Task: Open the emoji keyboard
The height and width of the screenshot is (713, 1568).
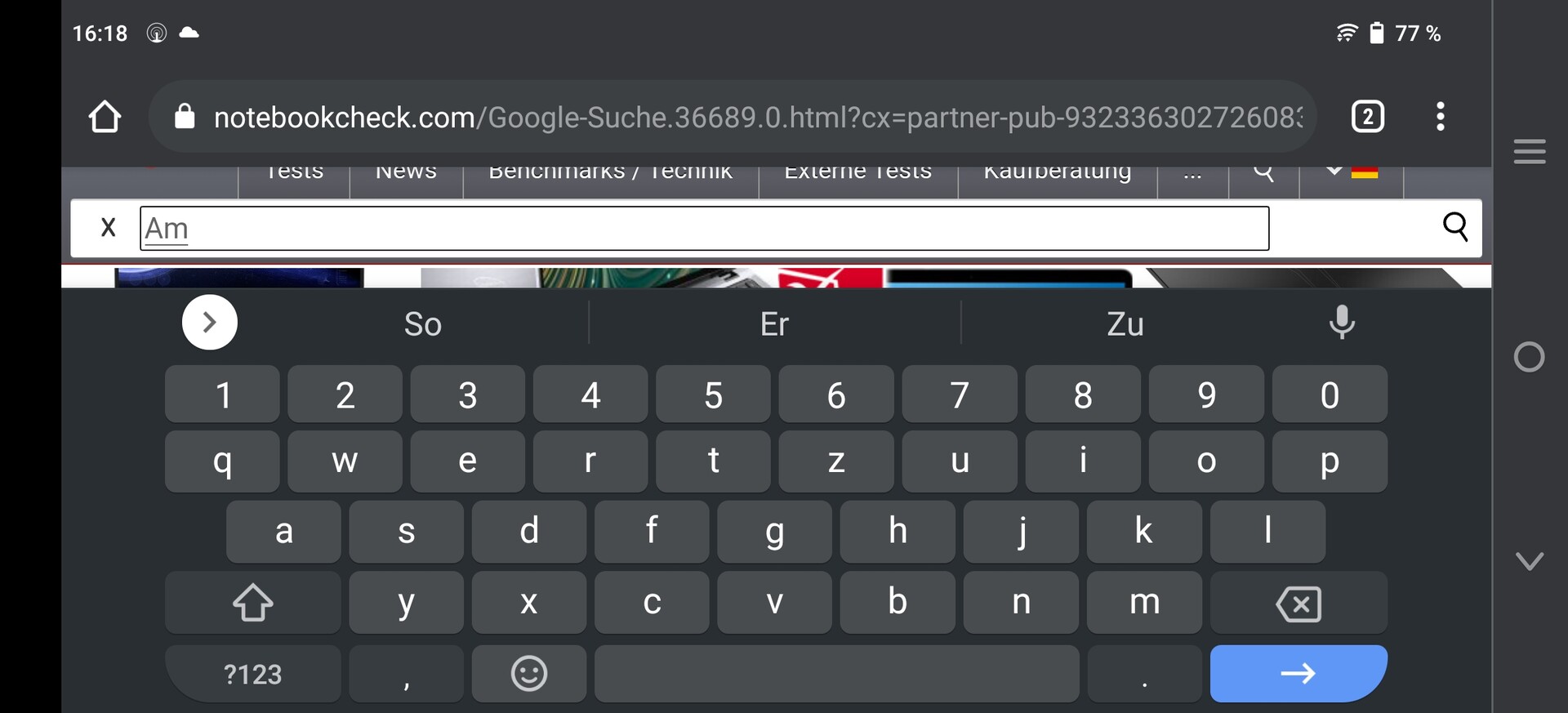Action: coord(529,674)
